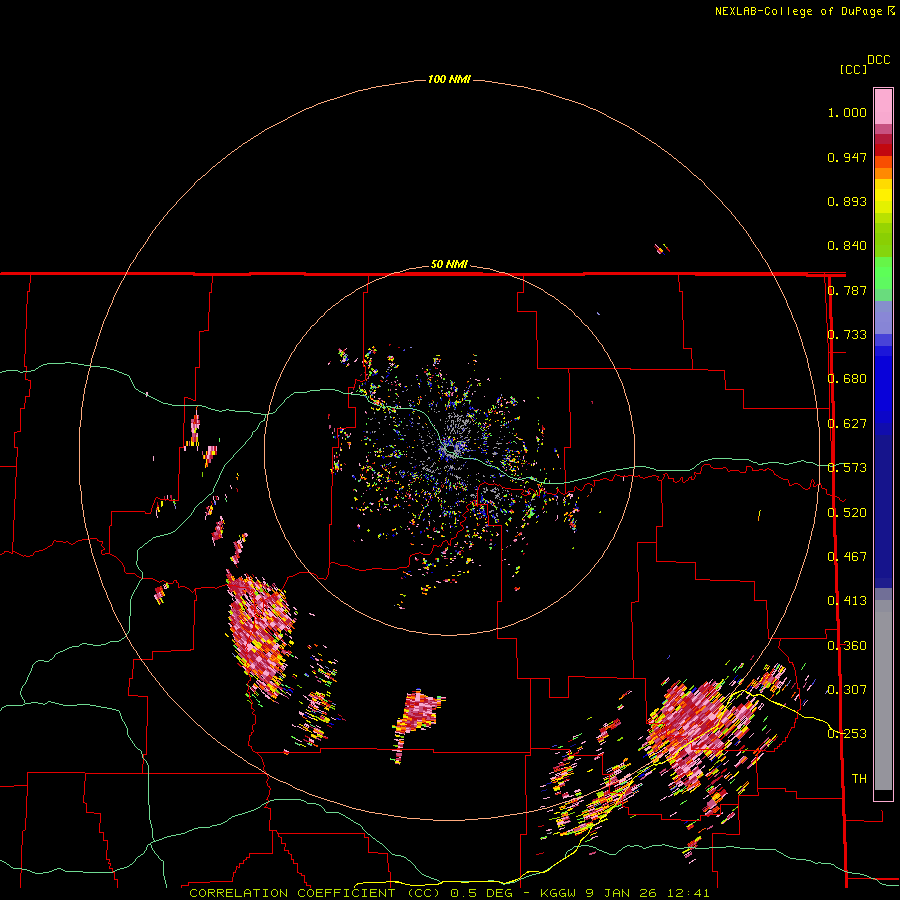Click the 0.253 color scale value
The image size is (900, 900).
coord(847,734)
